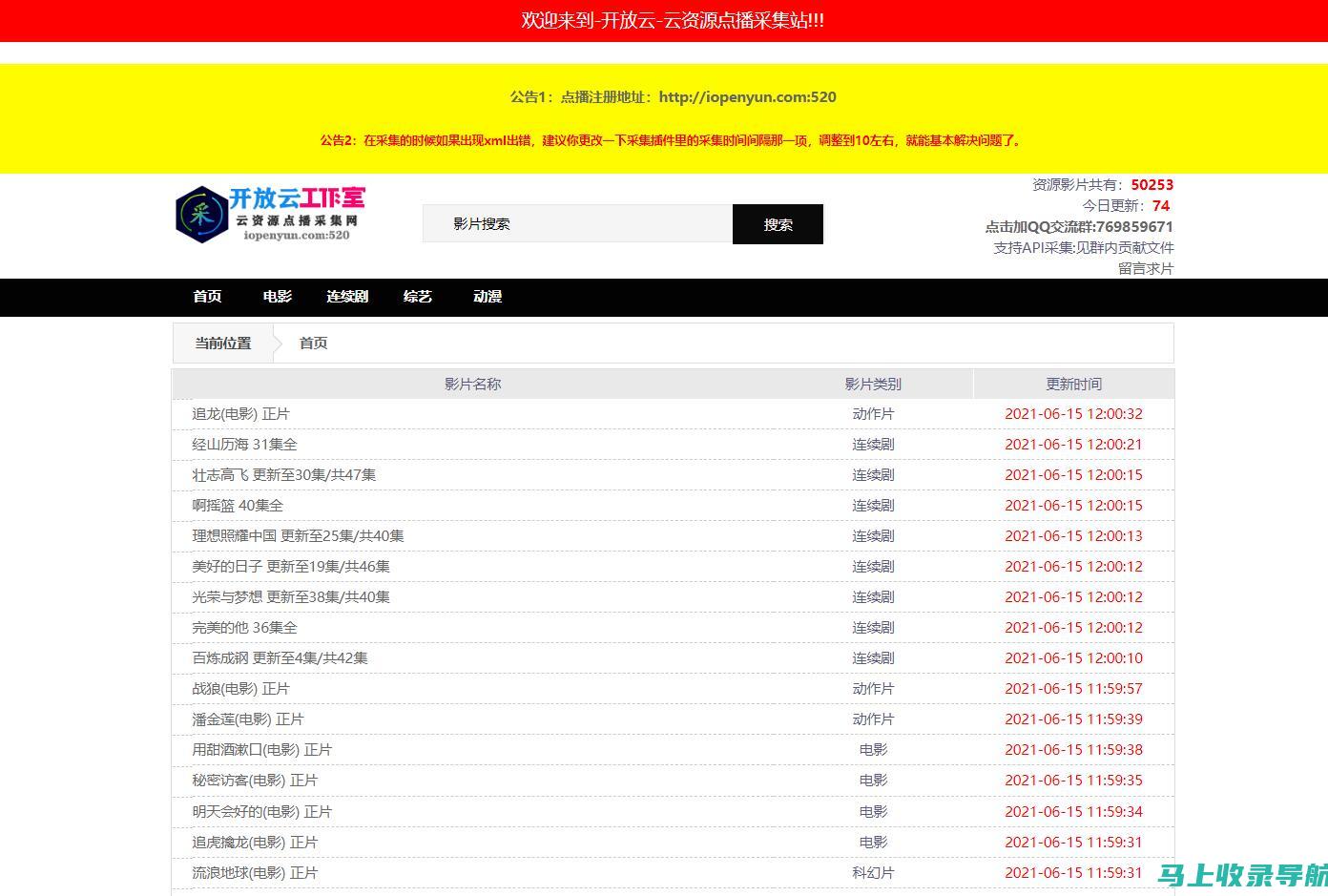This screenshot has height=896, width=1328.
Task: Open 明天会好的(电影) 正片 entry
Action: click(x=261, y=811)
